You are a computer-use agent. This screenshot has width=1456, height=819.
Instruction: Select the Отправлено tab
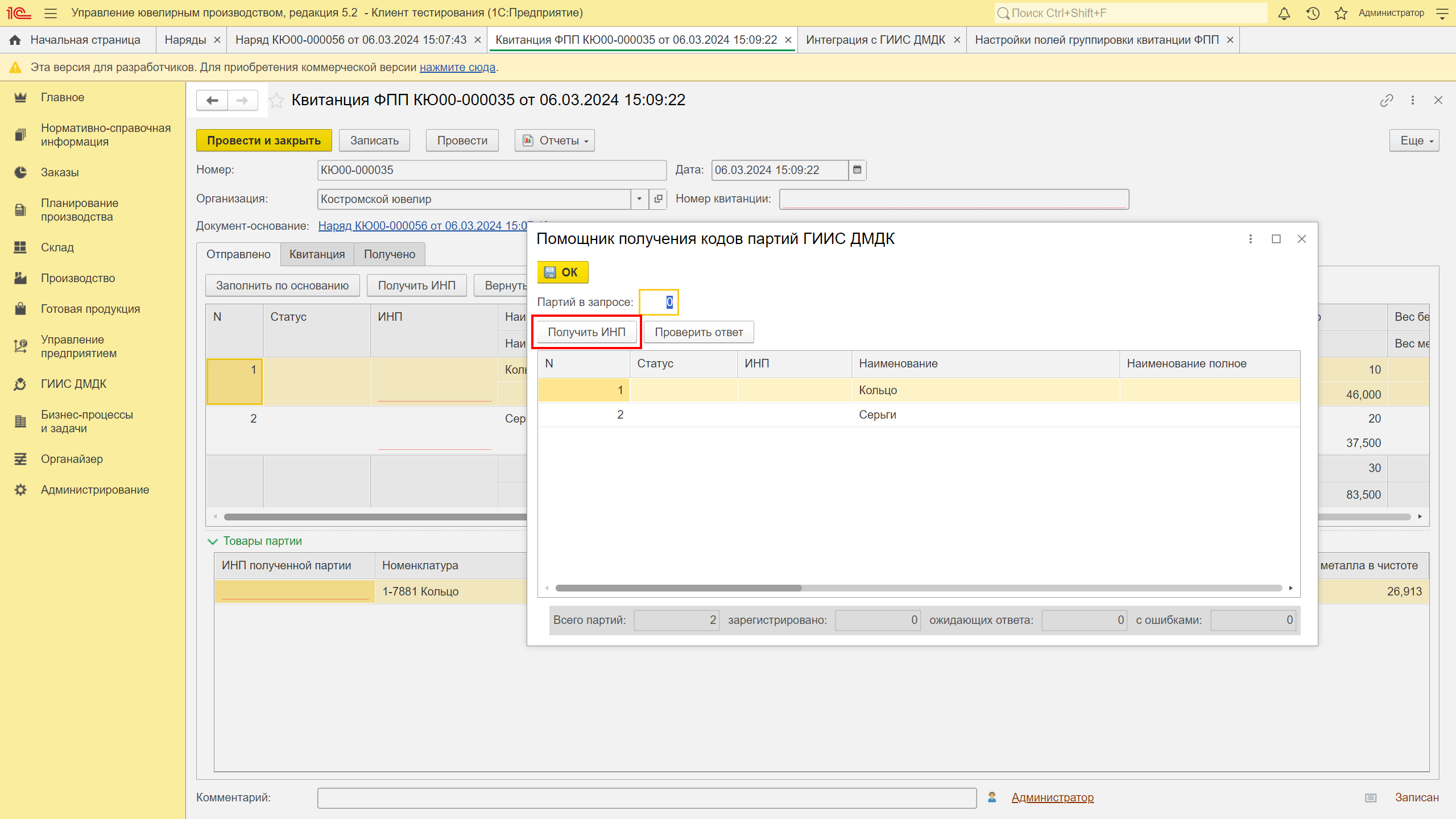coord(238,254)
